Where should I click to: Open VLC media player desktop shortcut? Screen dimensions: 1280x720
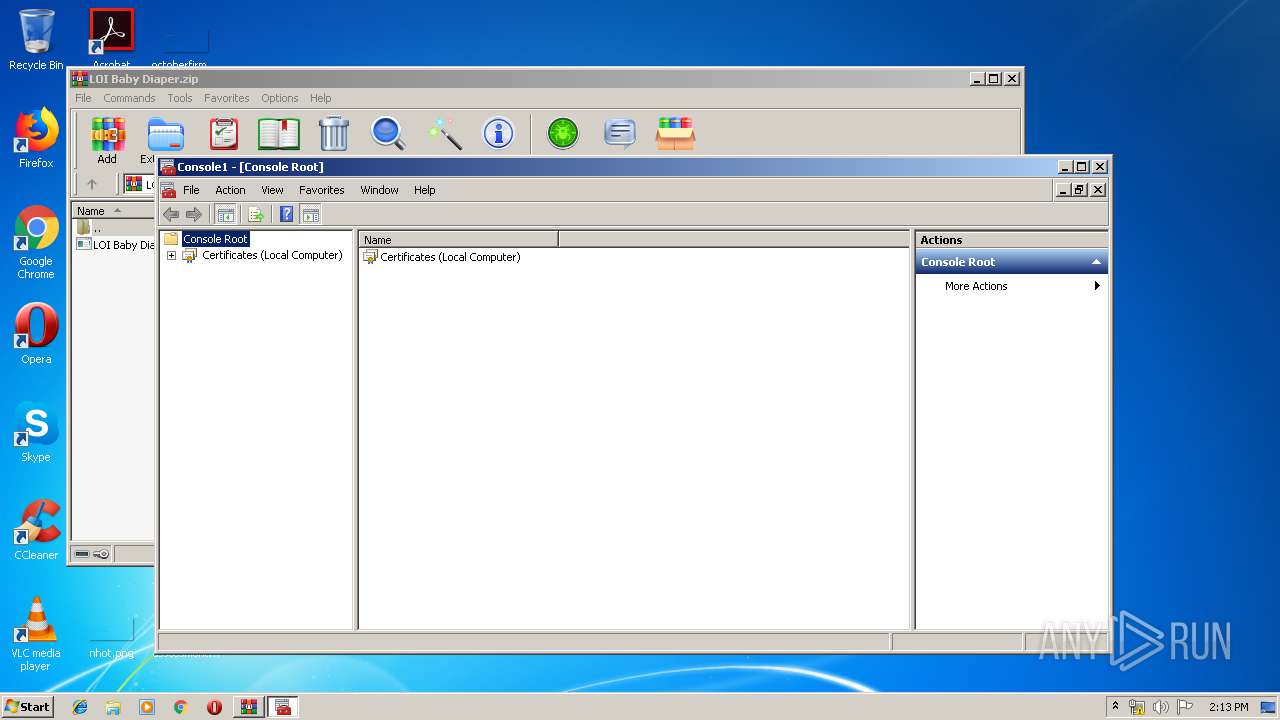pos(36,634)
